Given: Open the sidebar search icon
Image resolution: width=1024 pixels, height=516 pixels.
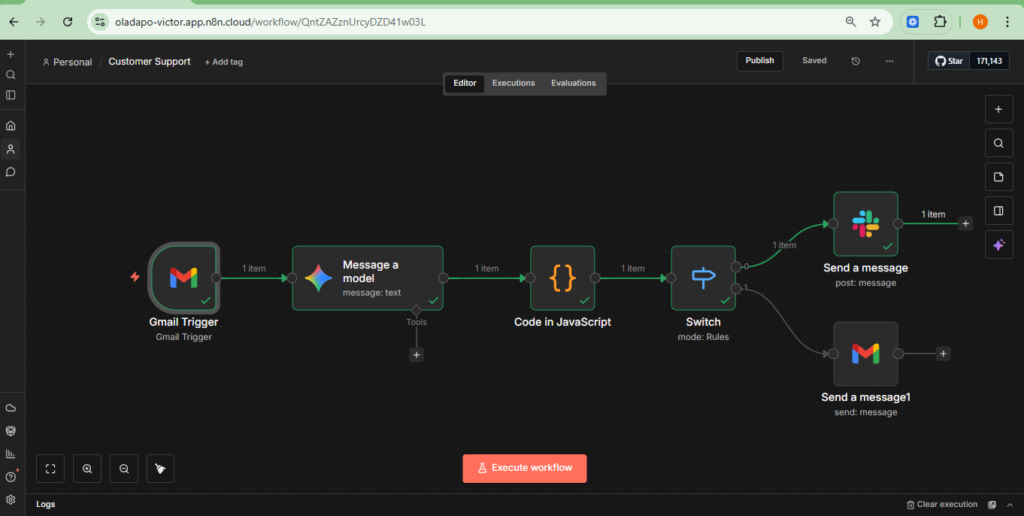Looking at the screenshot, I should coord(10,74).
